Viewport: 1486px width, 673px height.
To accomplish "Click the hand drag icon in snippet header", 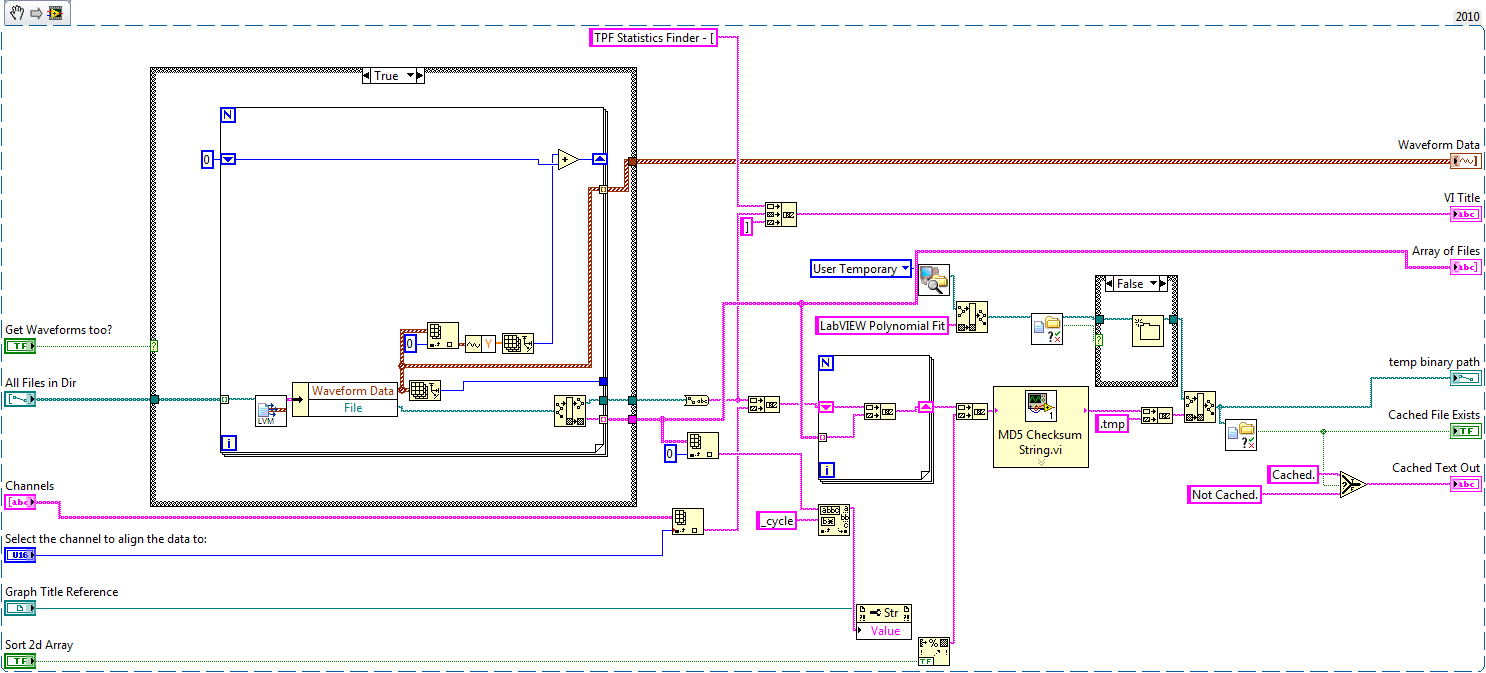I will click(x=17, y=13).
